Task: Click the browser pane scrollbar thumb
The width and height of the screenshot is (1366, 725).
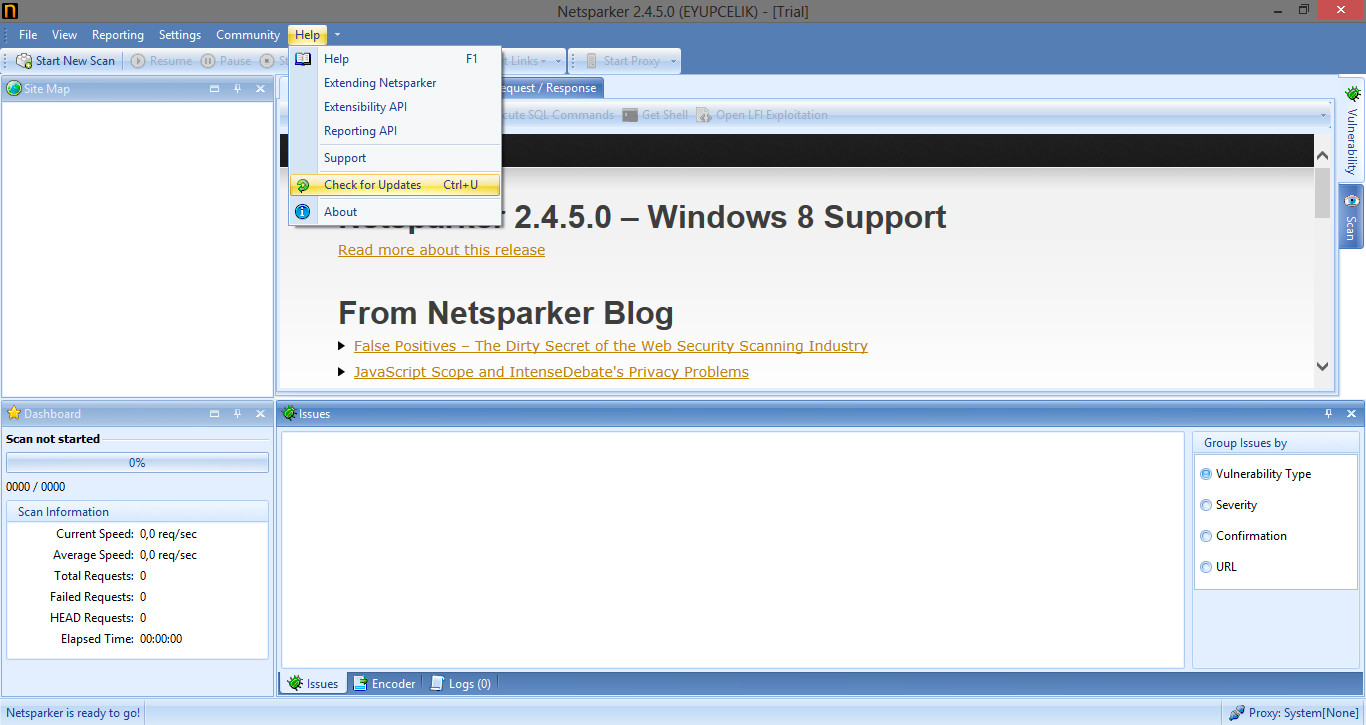Action: [x=1323, y=193]
